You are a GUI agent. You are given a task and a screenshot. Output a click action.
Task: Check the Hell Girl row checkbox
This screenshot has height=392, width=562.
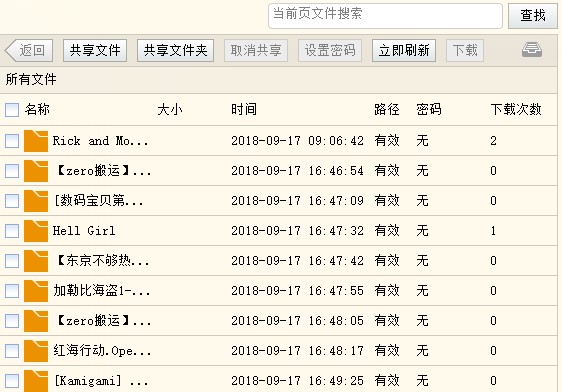click(x=12, y=231)
